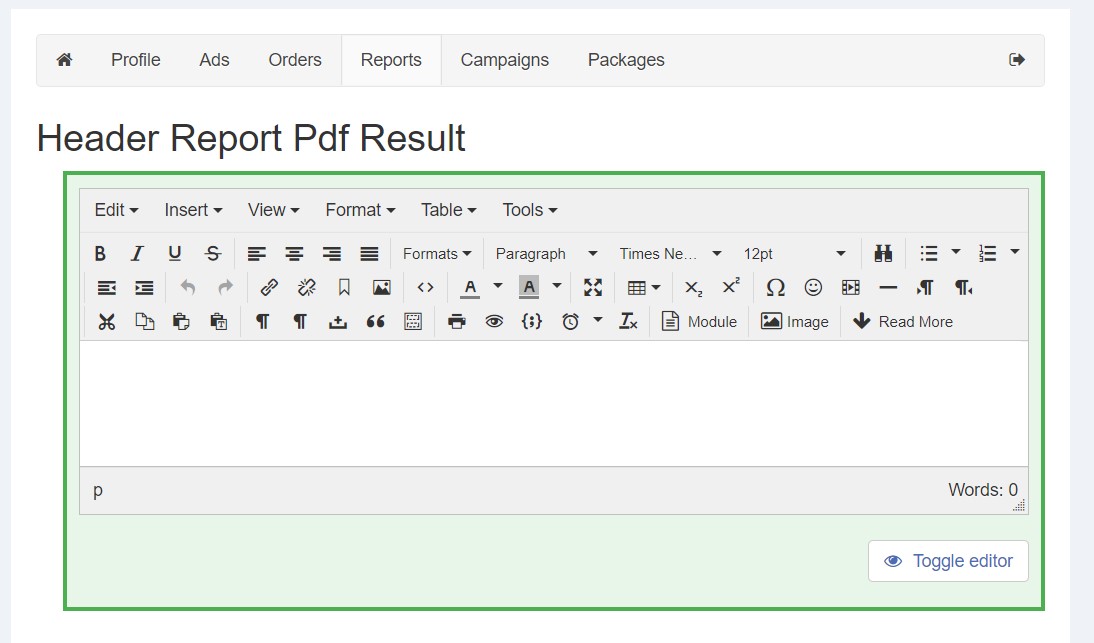Toggle the preview eye icon in toolbar
Screen dimensions: 1094x643
494,322
